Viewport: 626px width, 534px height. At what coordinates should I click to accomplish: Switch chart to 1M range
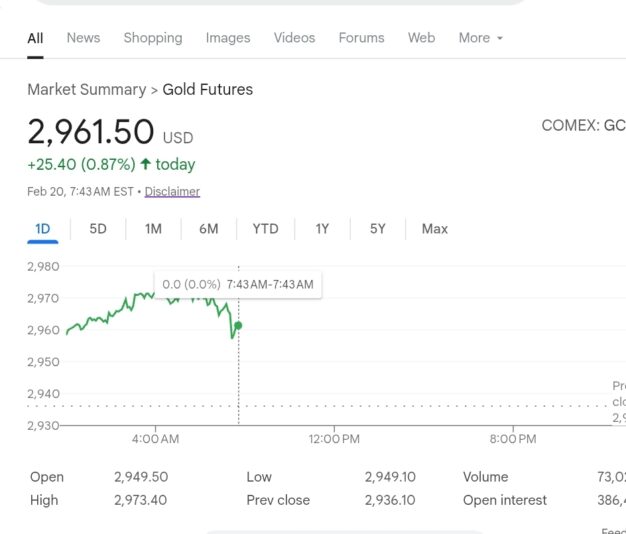click(153, 229)
